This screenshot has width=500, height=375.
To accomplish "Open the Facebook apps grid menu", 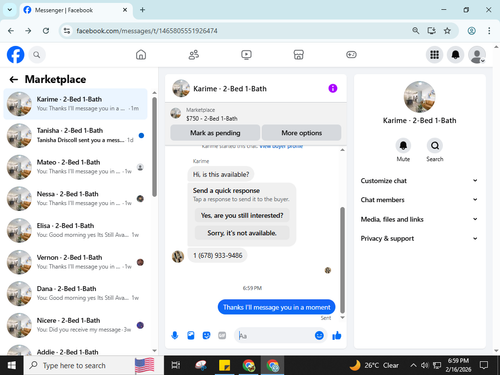I will tap(434, 54).
